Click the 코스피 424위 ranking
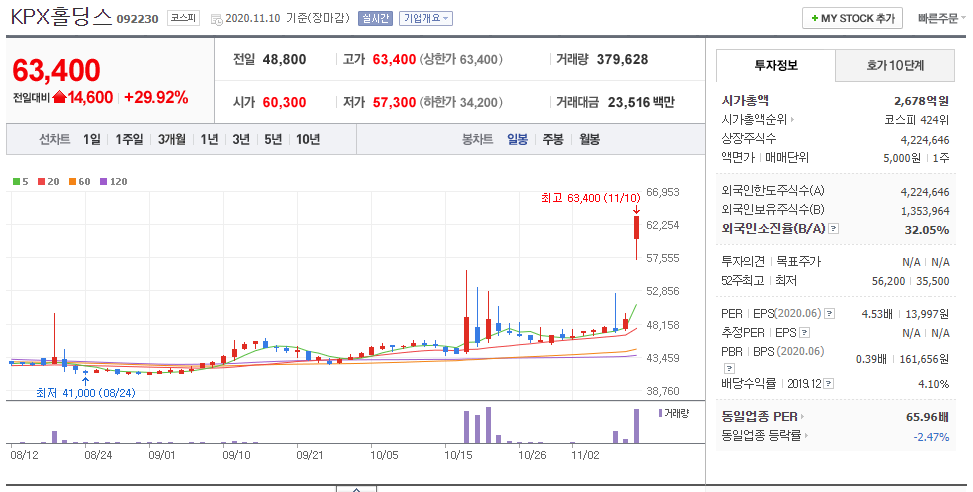The height and width of the screenshot is (492, 973). coord(917,120)
